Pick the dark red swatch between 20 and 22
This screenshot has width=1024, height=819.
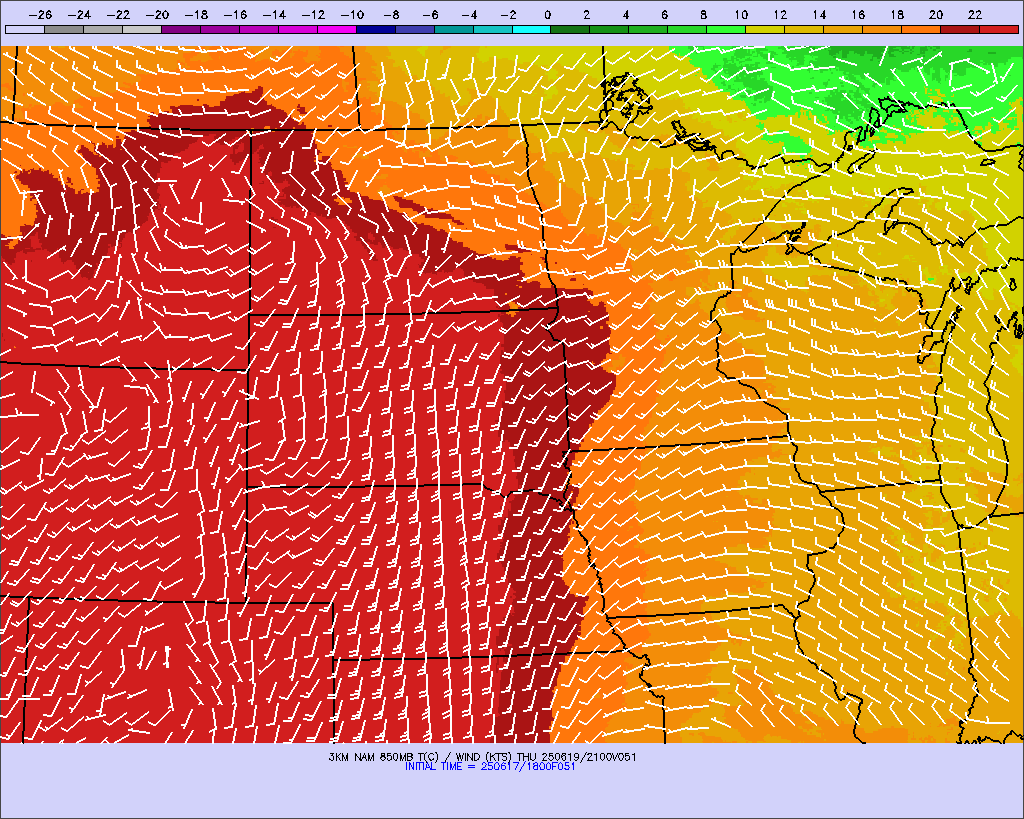pos(960,29)
